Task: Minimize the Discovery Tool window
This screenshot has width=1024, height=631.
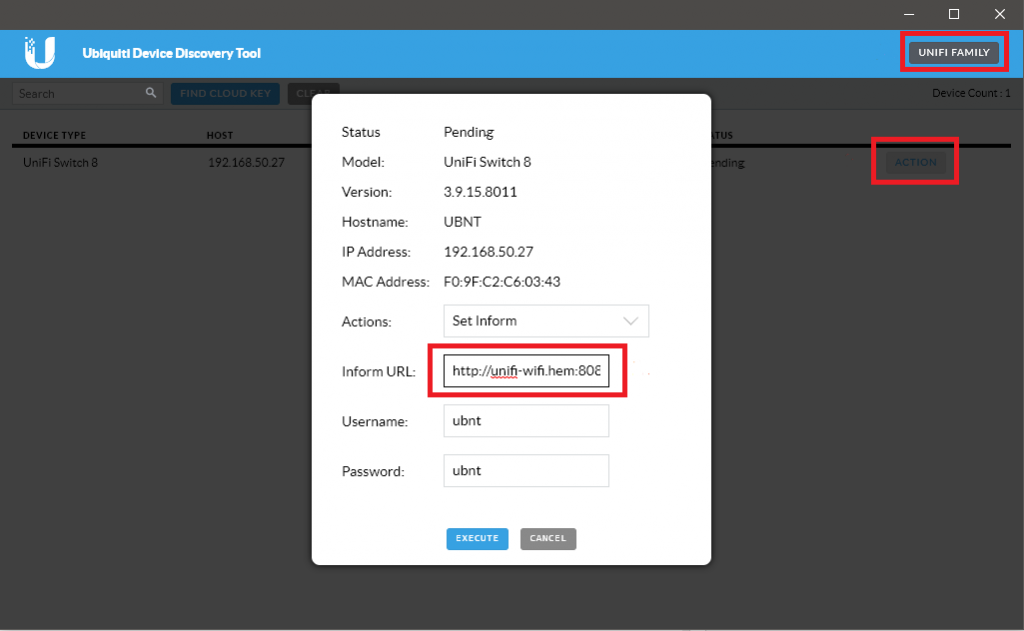Action: [908, 14]
